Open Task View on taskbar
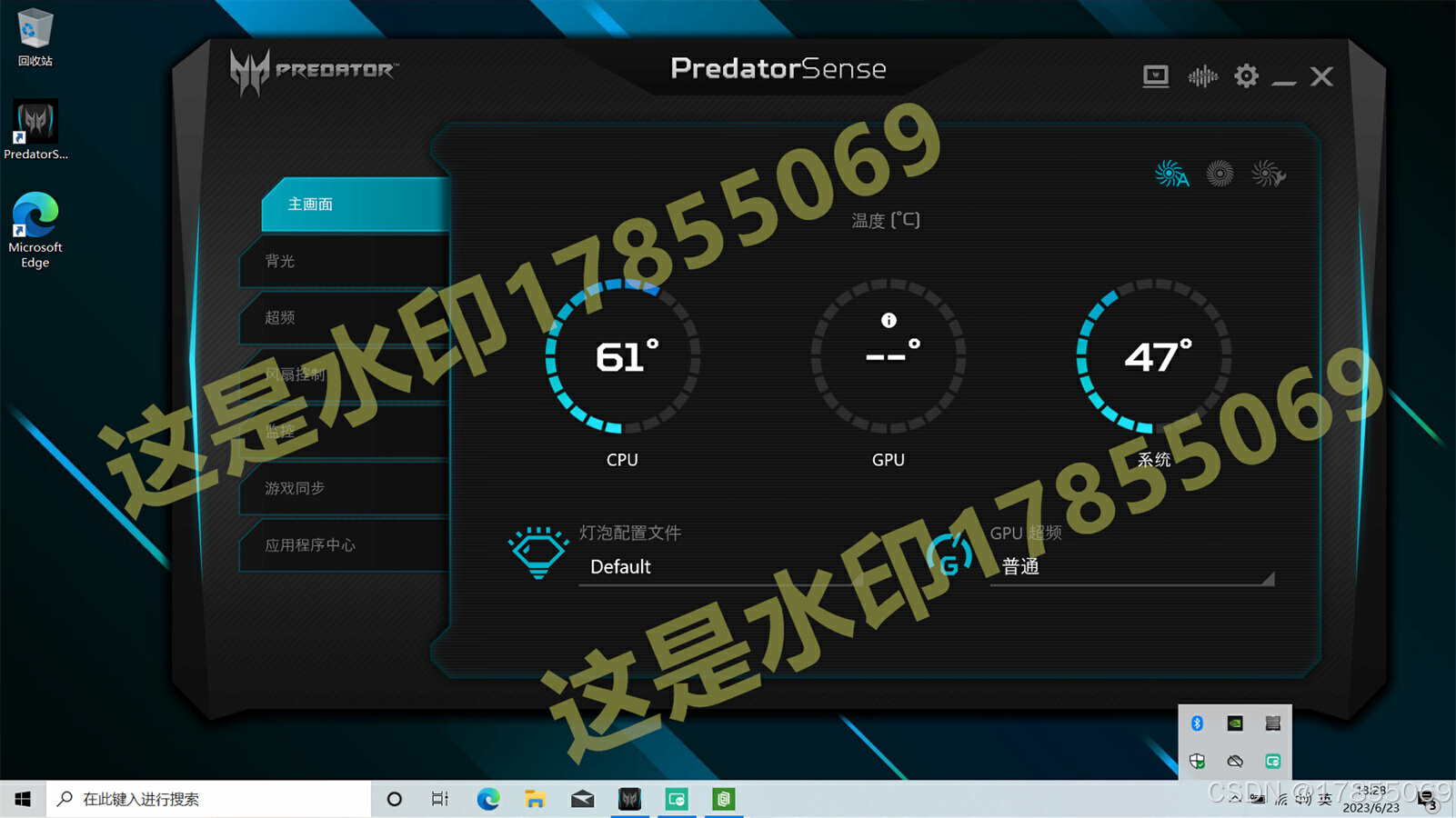This screenshot has width=1456, height=818. [x=440, y=799]
